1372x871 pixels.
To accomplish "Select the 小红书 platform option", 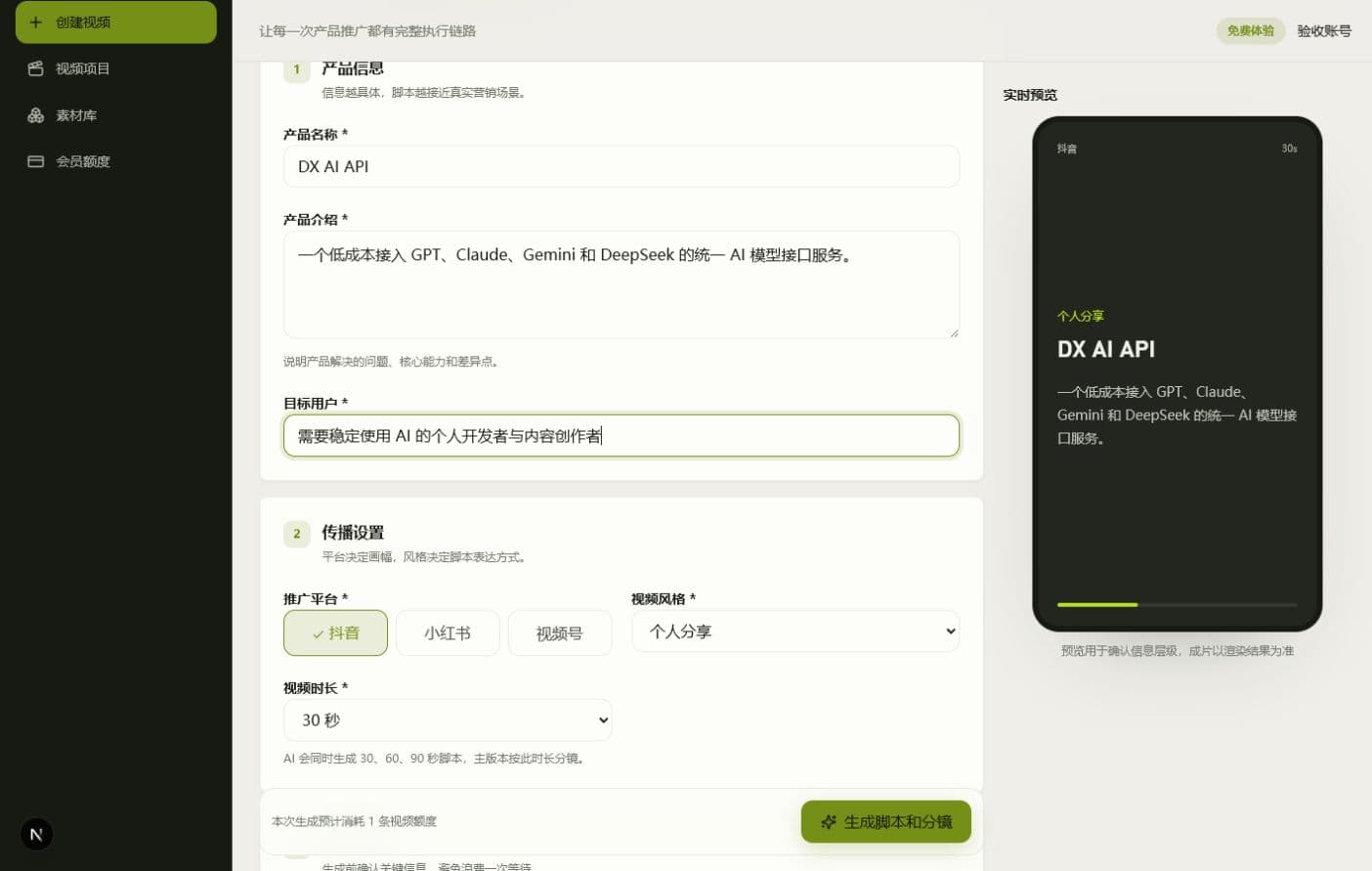I will tap(448, 633).
